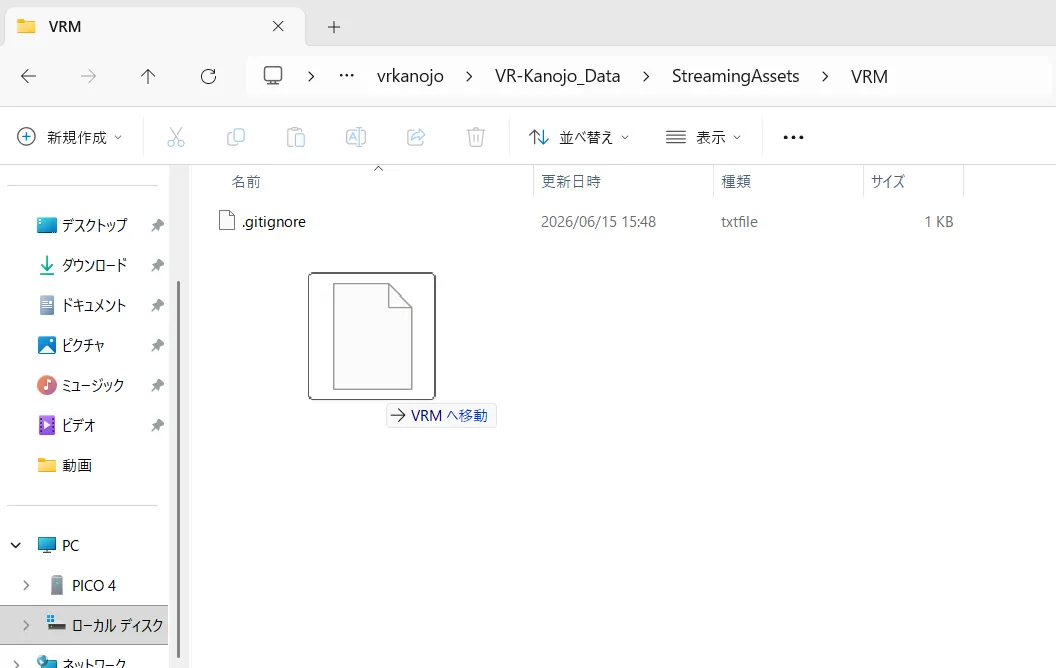This screenshot has height=668, width=1056.
Task: Open the 並べ替え sort dropdown
Action: [x=579, y=137]
